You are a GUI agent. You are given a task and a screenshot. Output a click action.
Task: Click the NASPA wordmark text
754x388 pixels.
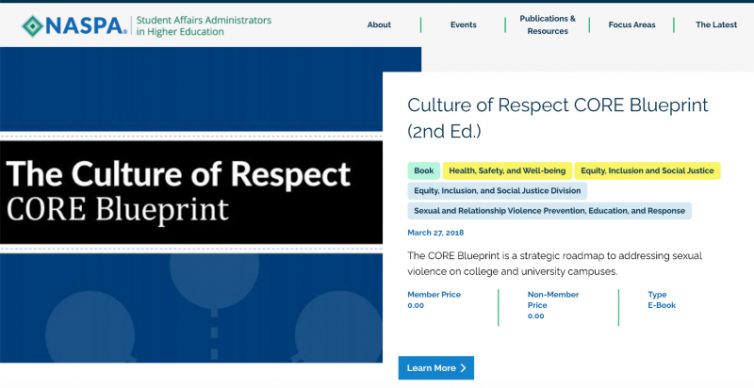click(86, 25)
